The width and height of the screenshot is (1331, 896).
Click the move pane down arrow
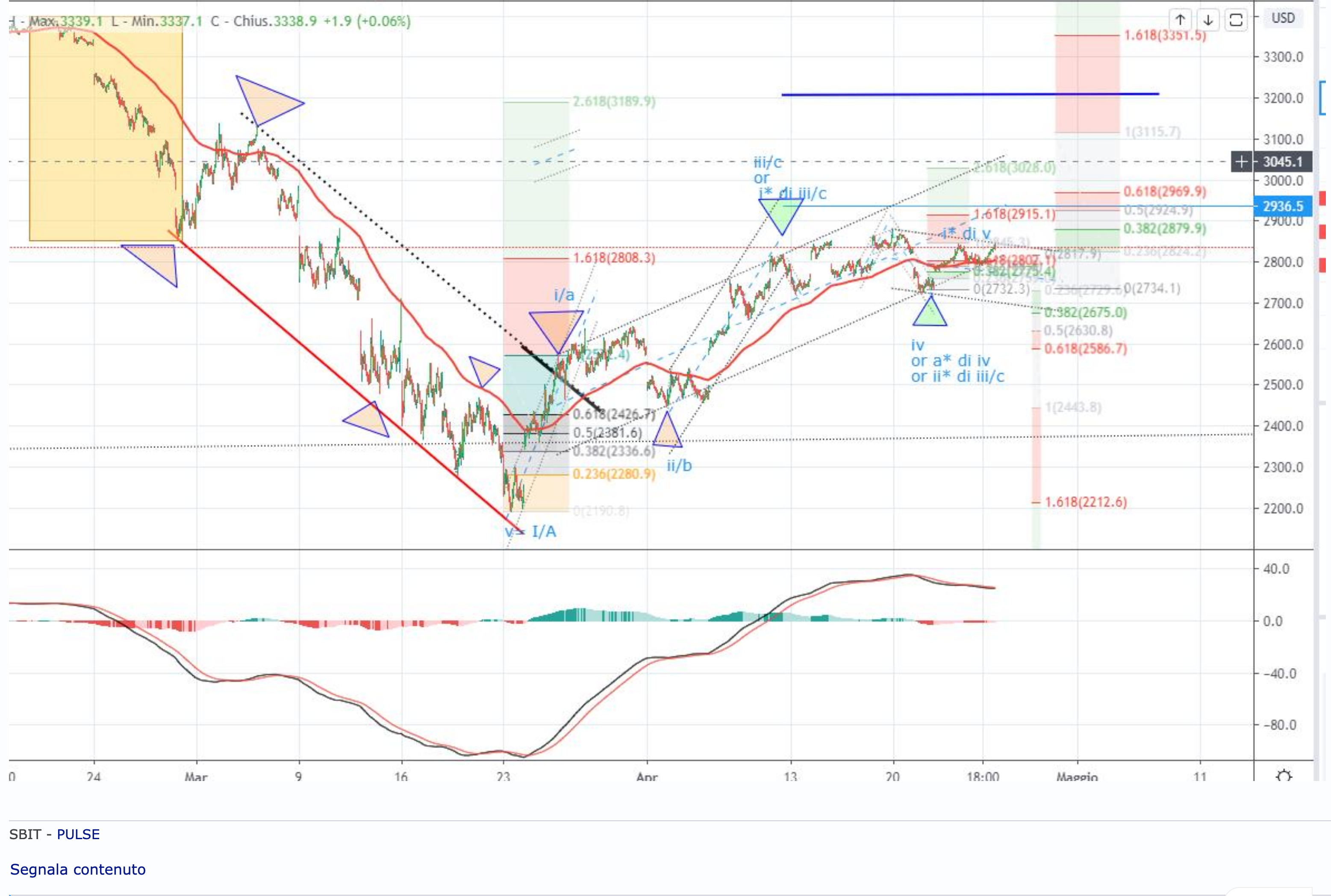1208,20
